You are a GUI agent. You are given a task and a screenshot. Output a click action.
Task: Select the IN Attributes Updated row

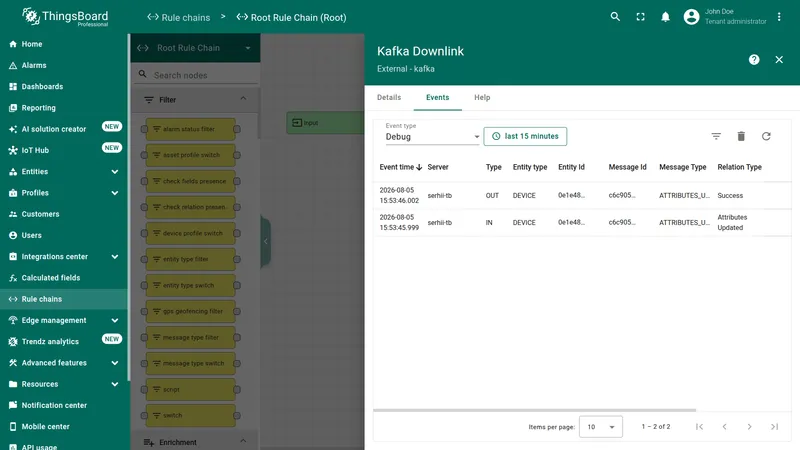coord(582,222)
